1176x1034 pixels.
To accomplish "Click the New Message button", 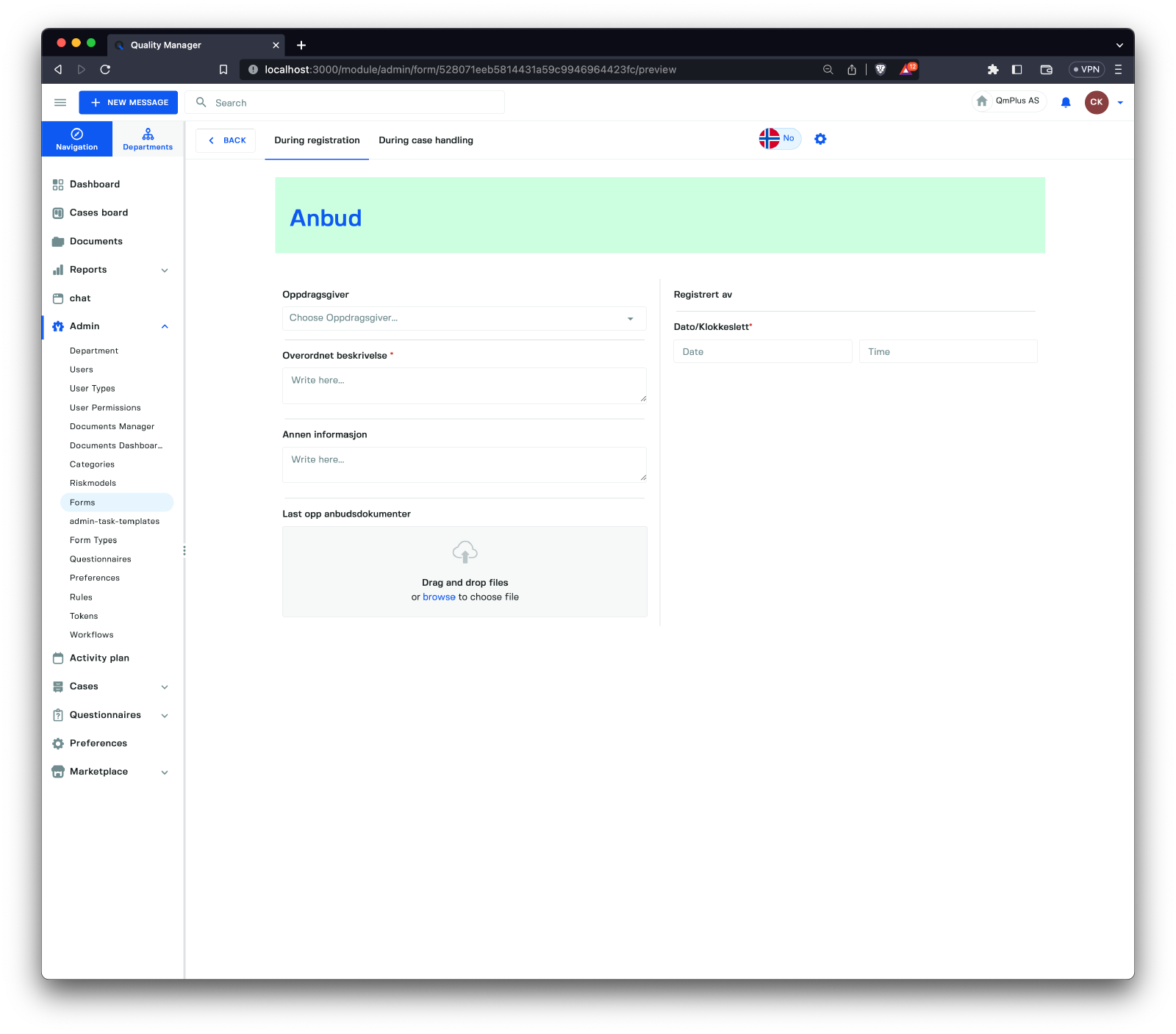I will tap(129, 103).
